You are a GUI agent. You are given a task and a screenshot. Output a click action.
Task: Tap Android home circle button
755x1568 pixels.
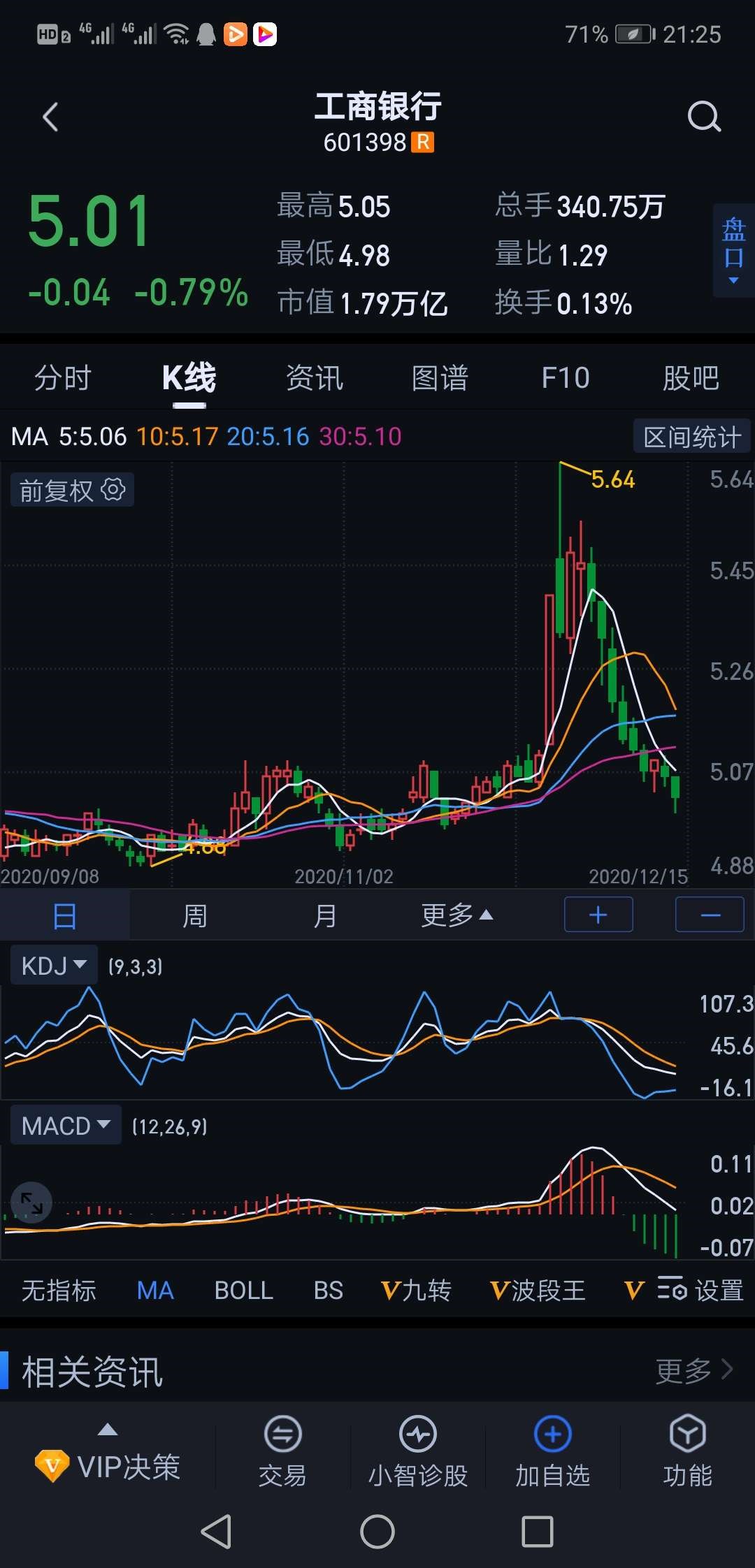[x=377, y=1532]
